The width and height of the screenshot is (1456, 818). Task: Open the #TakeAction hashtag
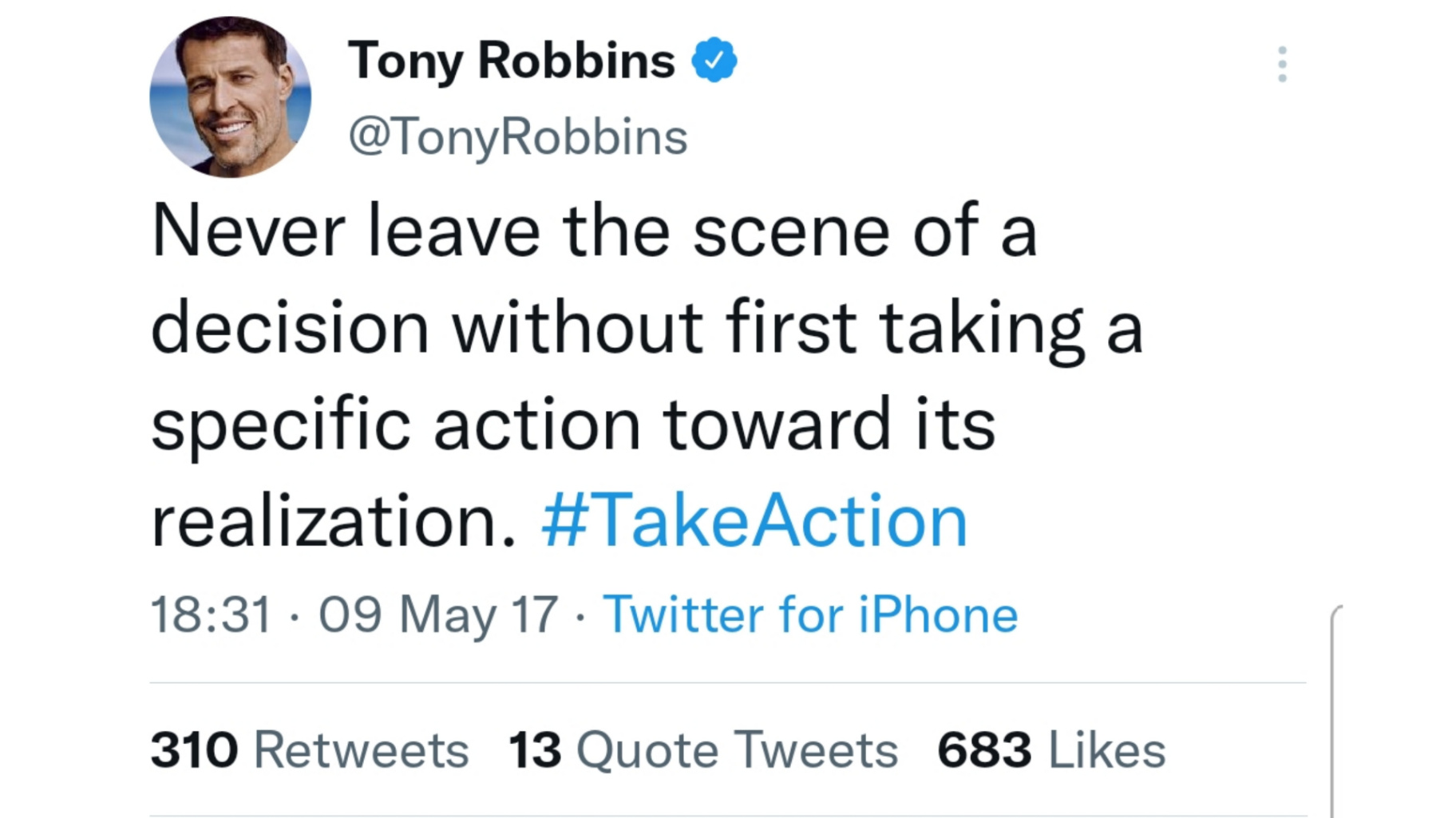[x=754, y=521]
